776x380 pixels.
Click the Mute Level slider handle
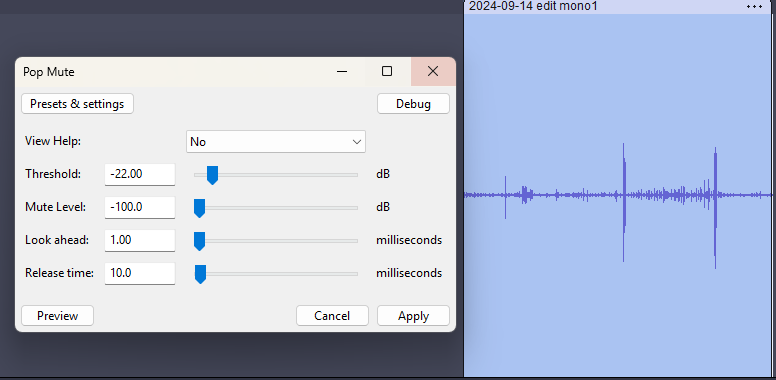pyautogui.click(x=199, y=208)
